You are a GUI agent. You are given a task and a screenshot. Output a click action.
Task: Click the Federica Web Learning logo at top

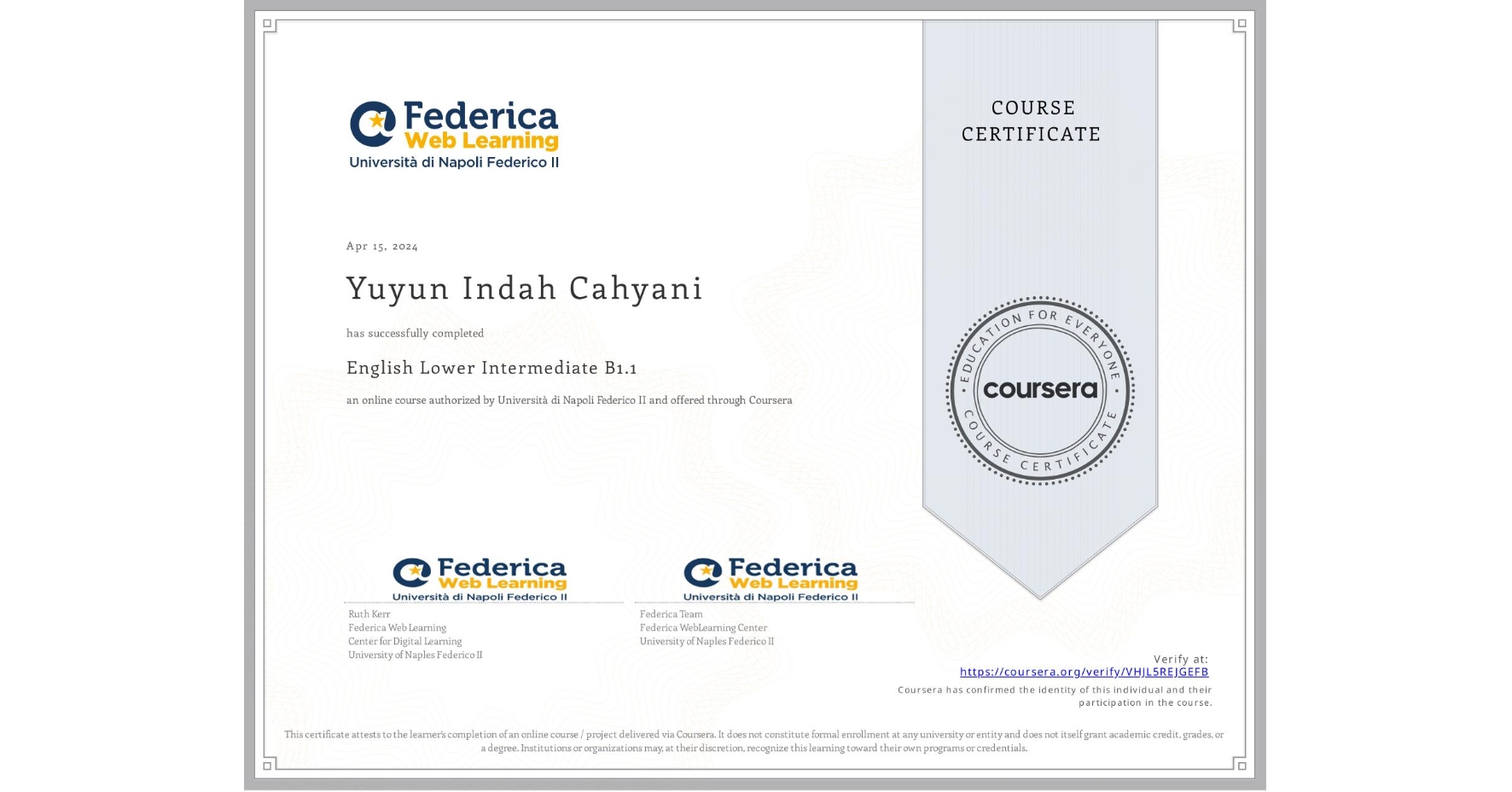tap(454, 135)
